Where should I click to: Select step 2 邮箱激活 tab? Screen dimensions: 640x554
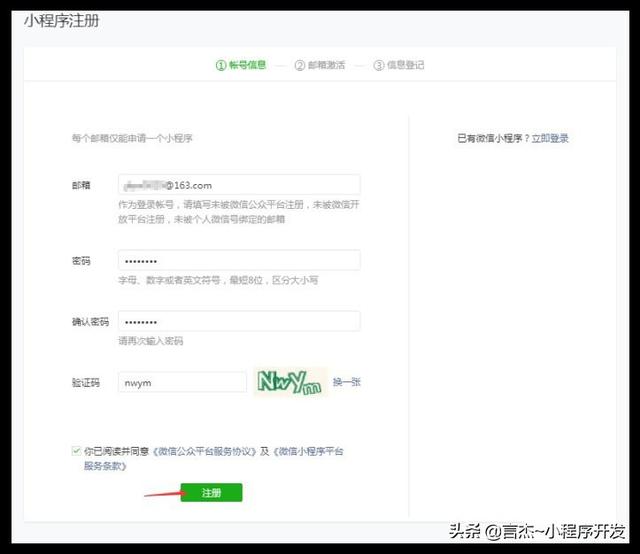point(320,65)
